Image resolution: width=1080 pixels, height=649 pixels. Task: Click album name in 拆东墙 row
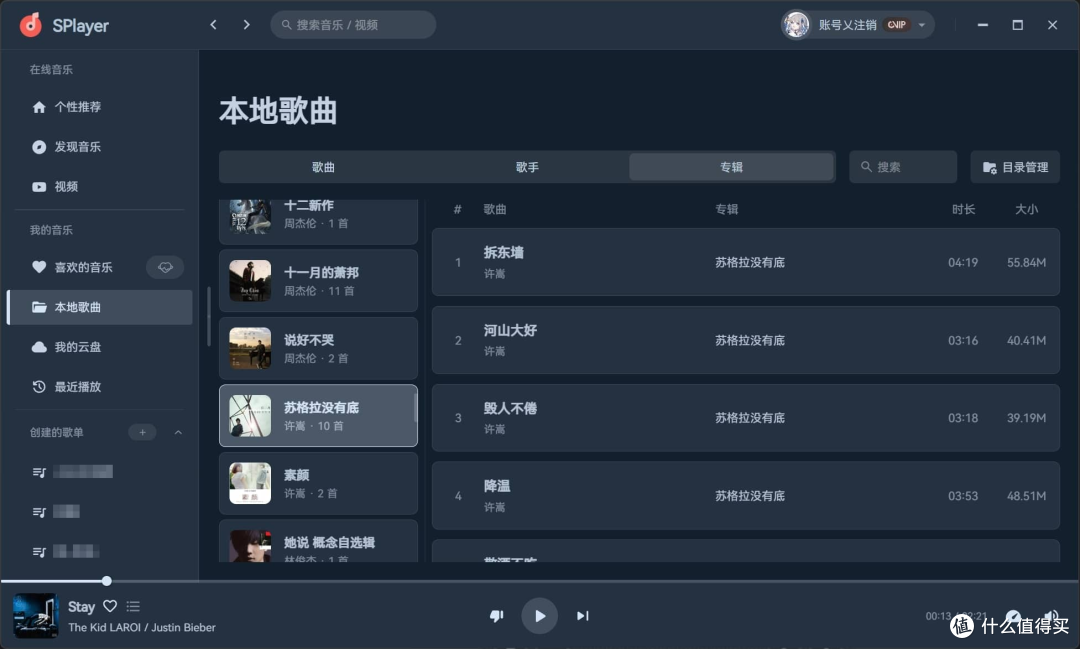click(749, 262)
